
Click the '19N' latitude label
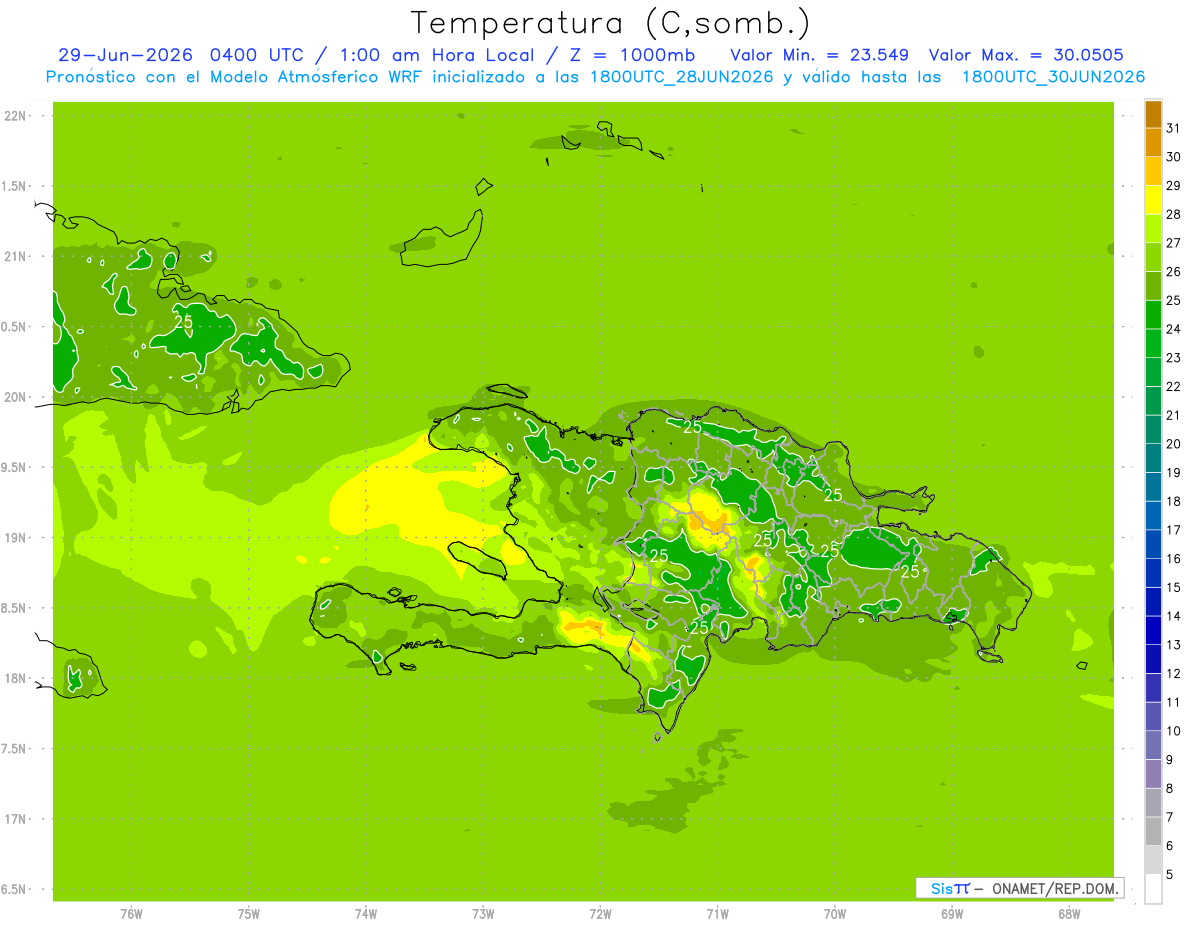14,537
